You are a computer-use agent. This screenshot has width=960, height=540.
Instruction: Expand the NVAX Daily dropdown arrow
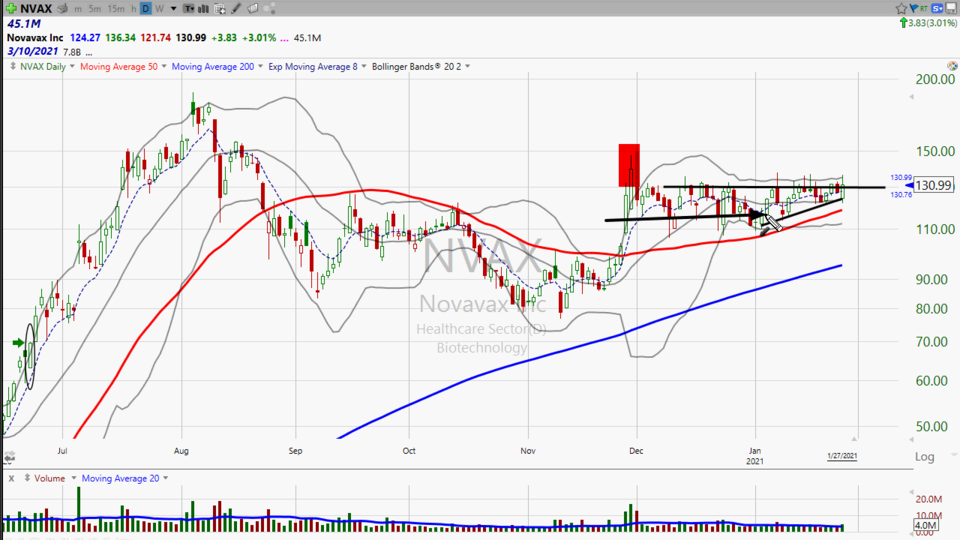(72, 66)
